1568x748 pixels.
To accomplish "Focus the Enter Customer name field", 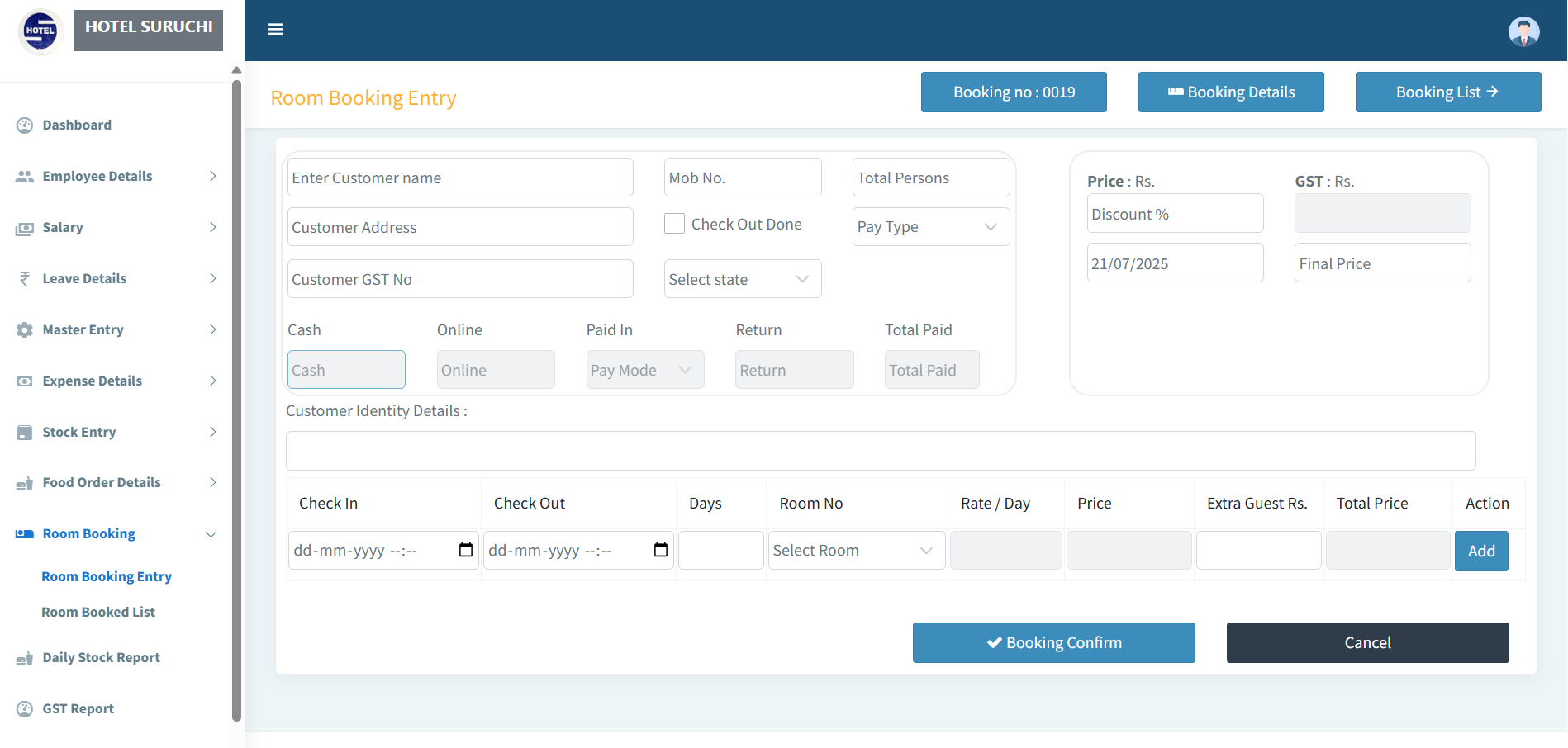I will pos(460,178).
